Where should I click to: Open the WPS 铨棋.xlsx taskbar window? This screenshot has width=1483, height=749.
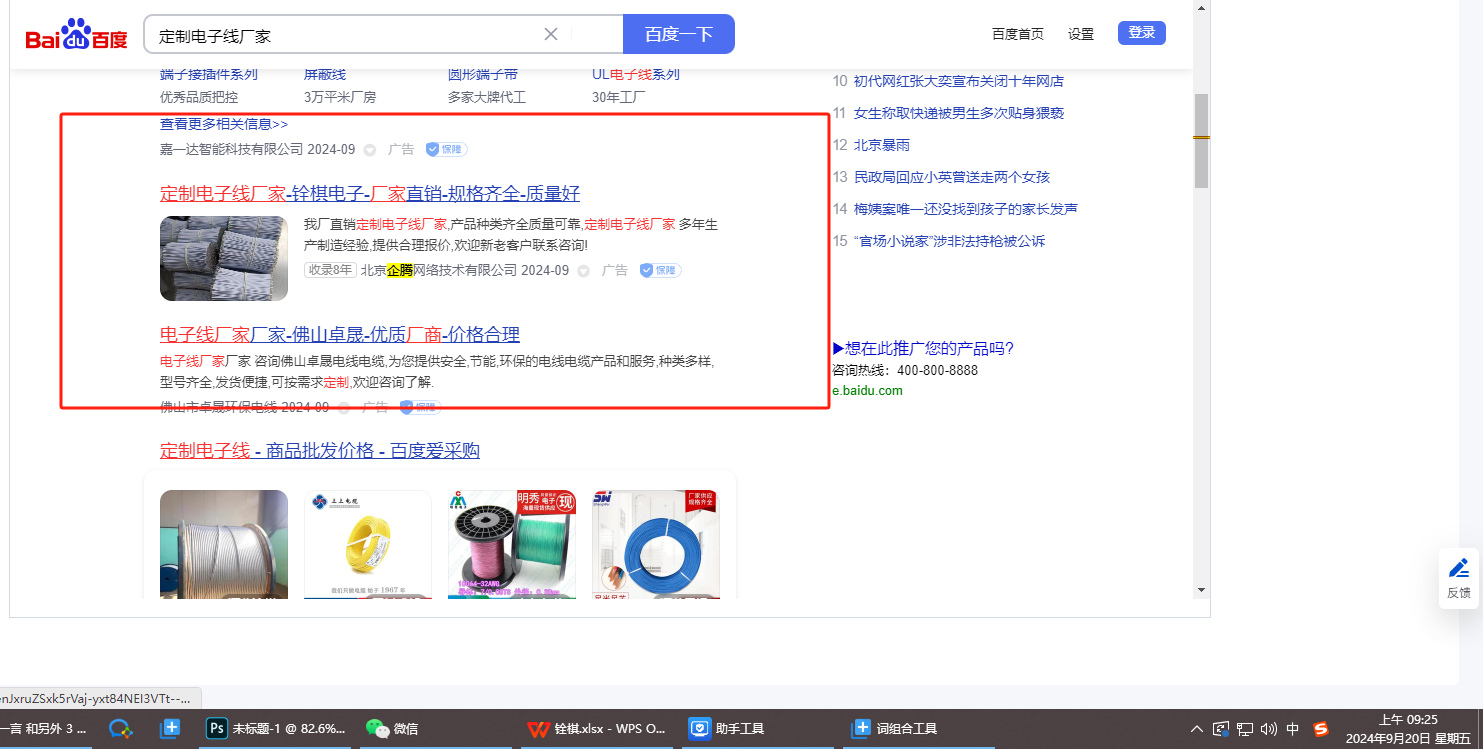(597, 729)
